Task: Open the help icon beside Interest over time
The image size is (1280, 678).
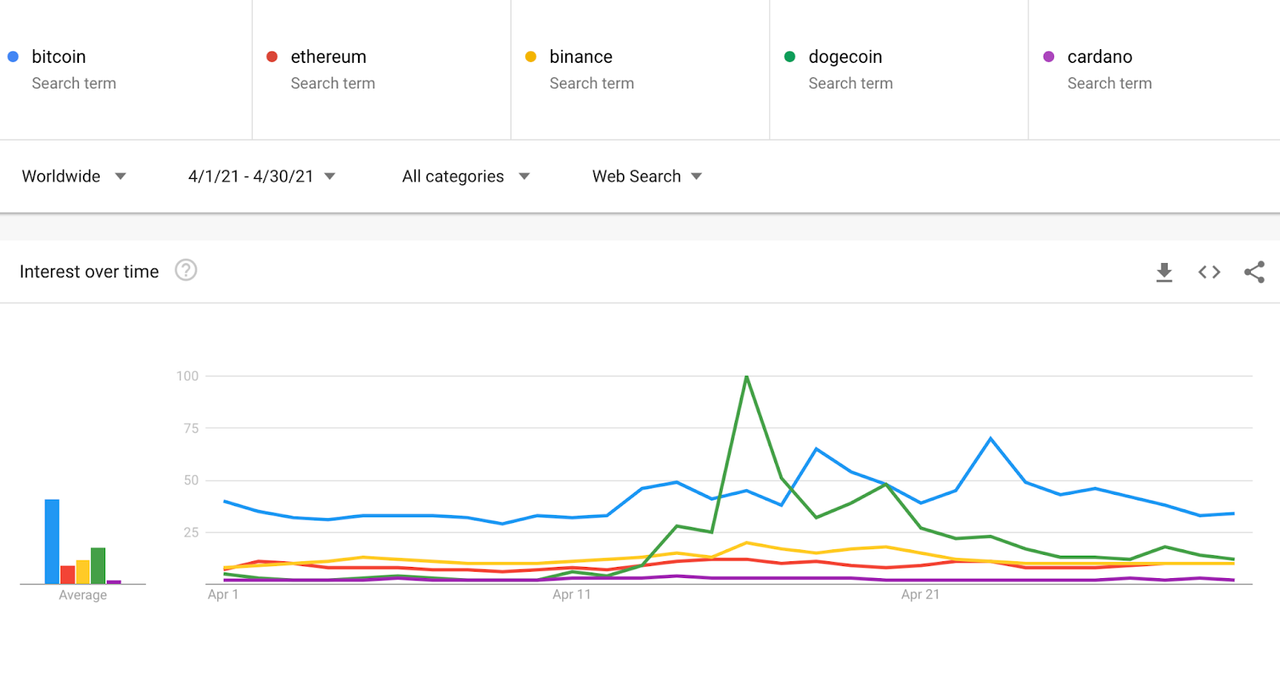Action: point(186,270)
